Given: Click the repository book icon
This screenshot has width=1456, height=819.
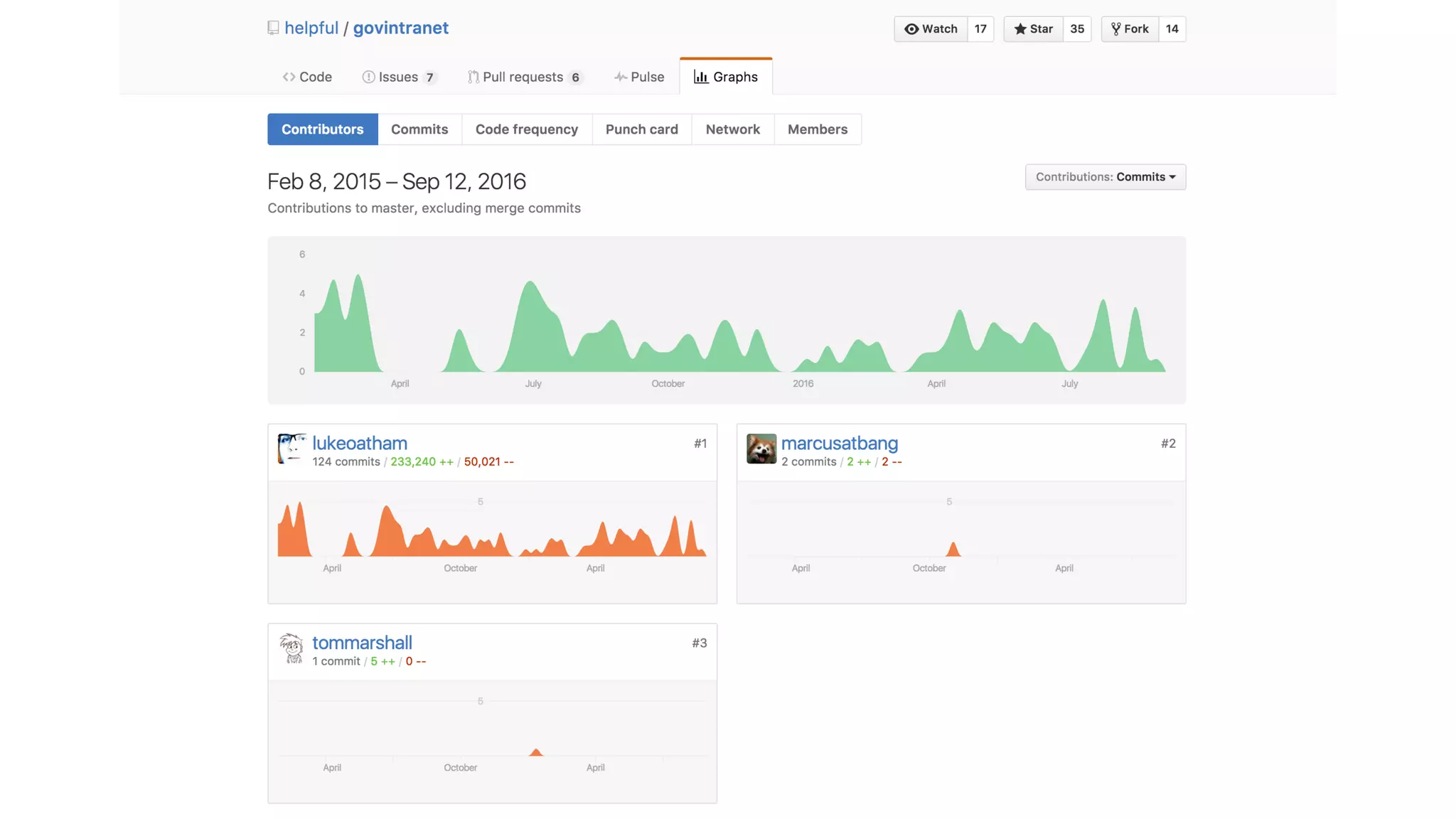Looking at the screenshot, I should tap(273, 28).
